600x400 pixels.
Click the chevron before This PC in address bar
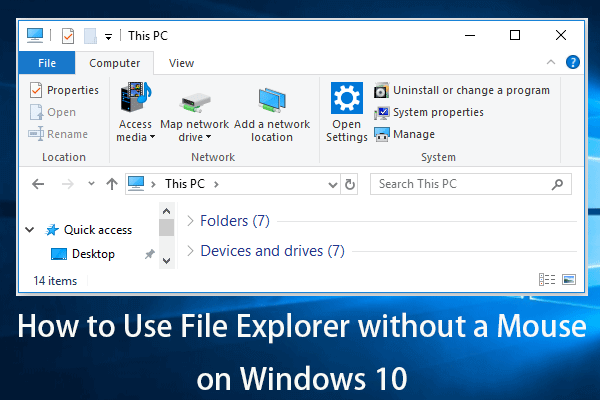[x=153, y=184]
